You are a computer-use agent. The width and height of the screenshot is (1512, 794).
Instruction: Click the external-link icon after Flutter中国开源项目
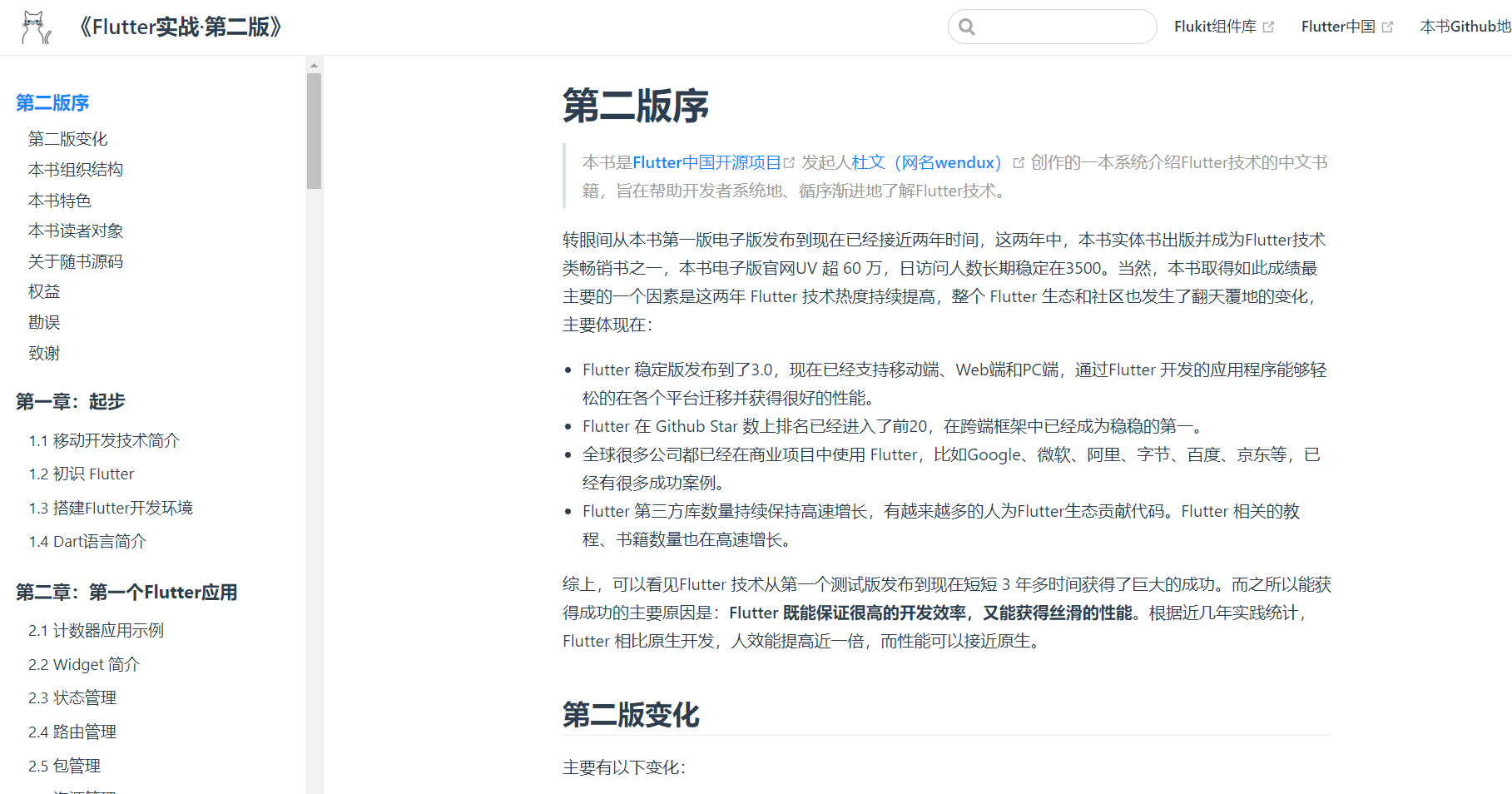[x=791, y=161]
